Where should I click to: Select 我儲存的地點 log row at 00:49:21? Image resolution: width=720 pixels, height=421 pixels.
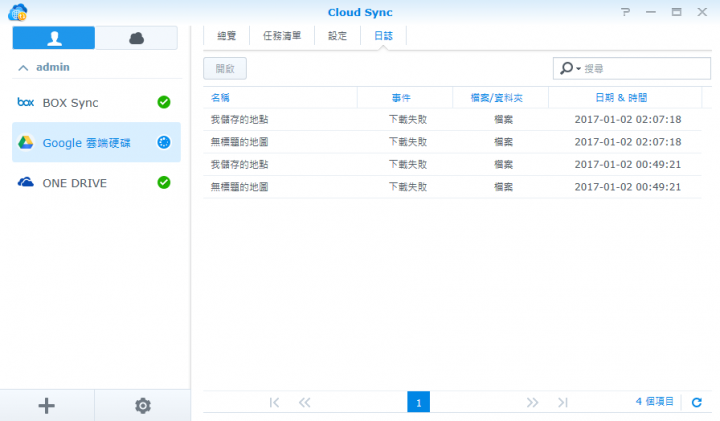tap(452, 165)
